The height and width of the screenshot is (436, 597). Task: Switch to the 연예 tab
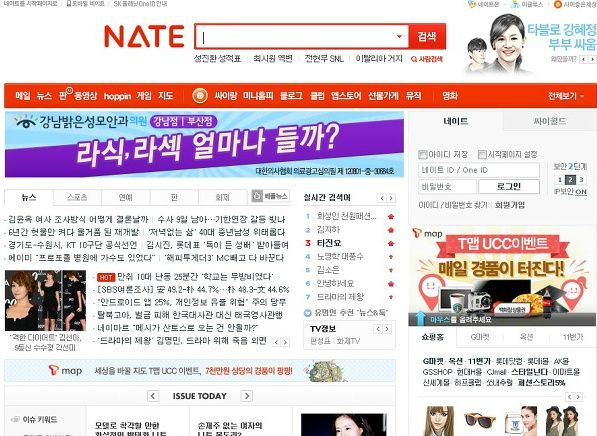pos(126,197)
